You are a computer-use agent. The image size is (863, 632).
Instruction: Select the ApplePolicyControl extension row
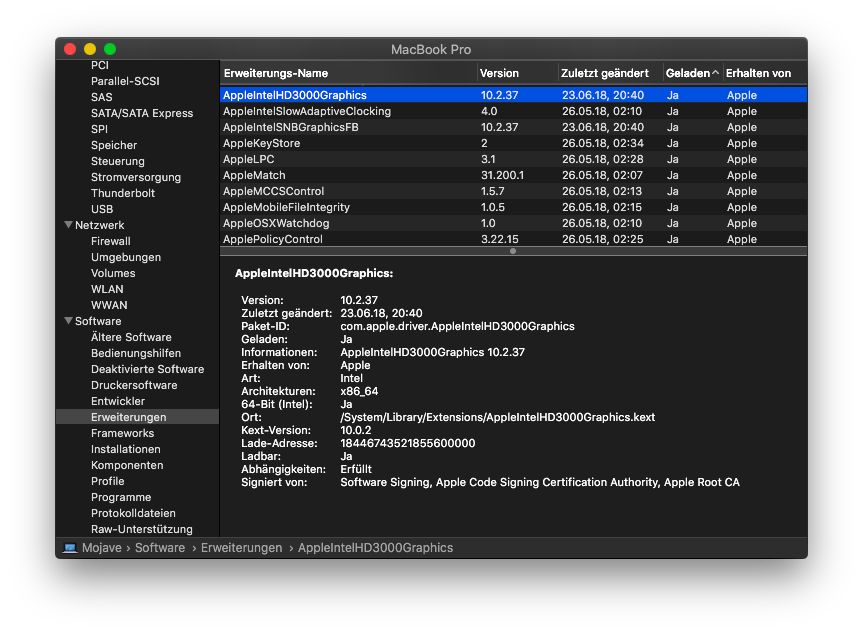point(272,239)
